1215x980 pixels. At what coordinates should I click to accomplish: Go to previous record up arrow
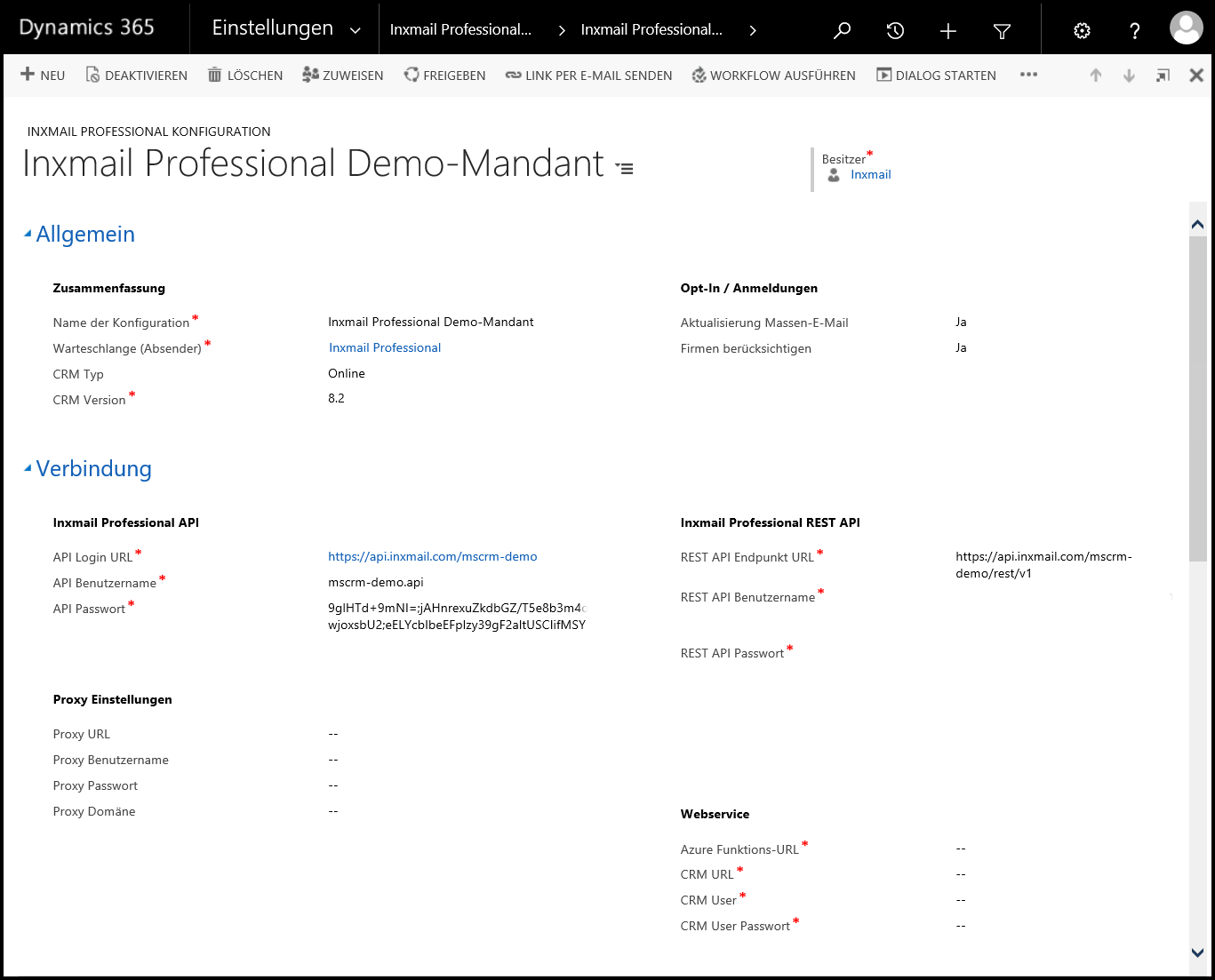coord(1096,76)
